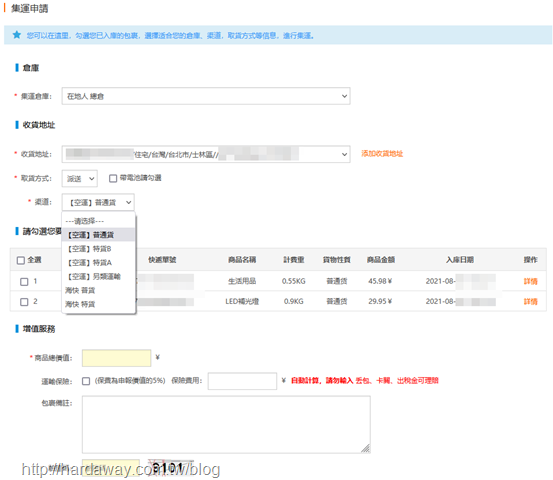Click the 生活用品 product name cell
The image size is (553, 480).
[242, 281]
